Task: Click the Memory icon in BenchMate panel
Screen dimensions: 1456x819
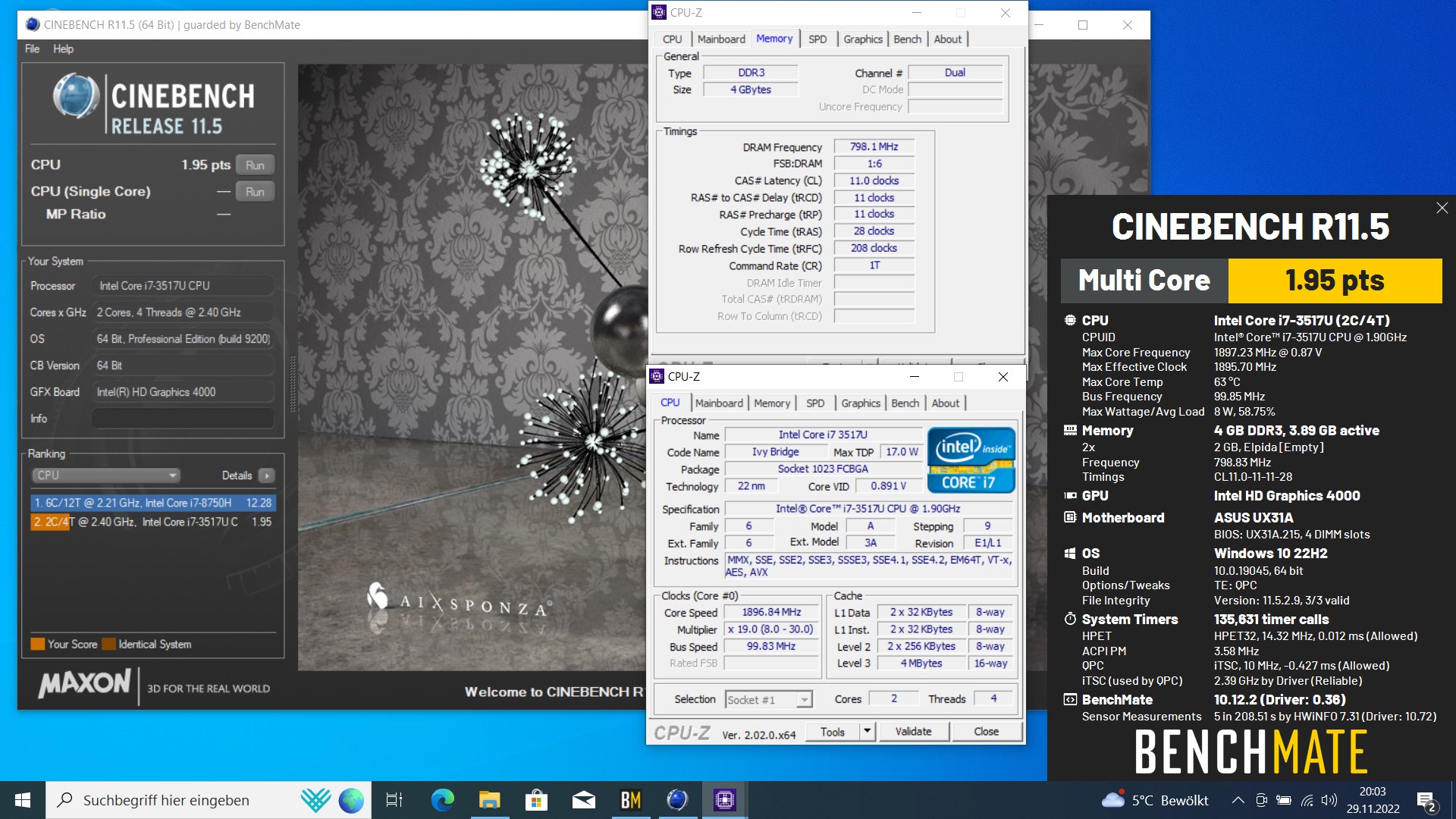Action: 1070,431
